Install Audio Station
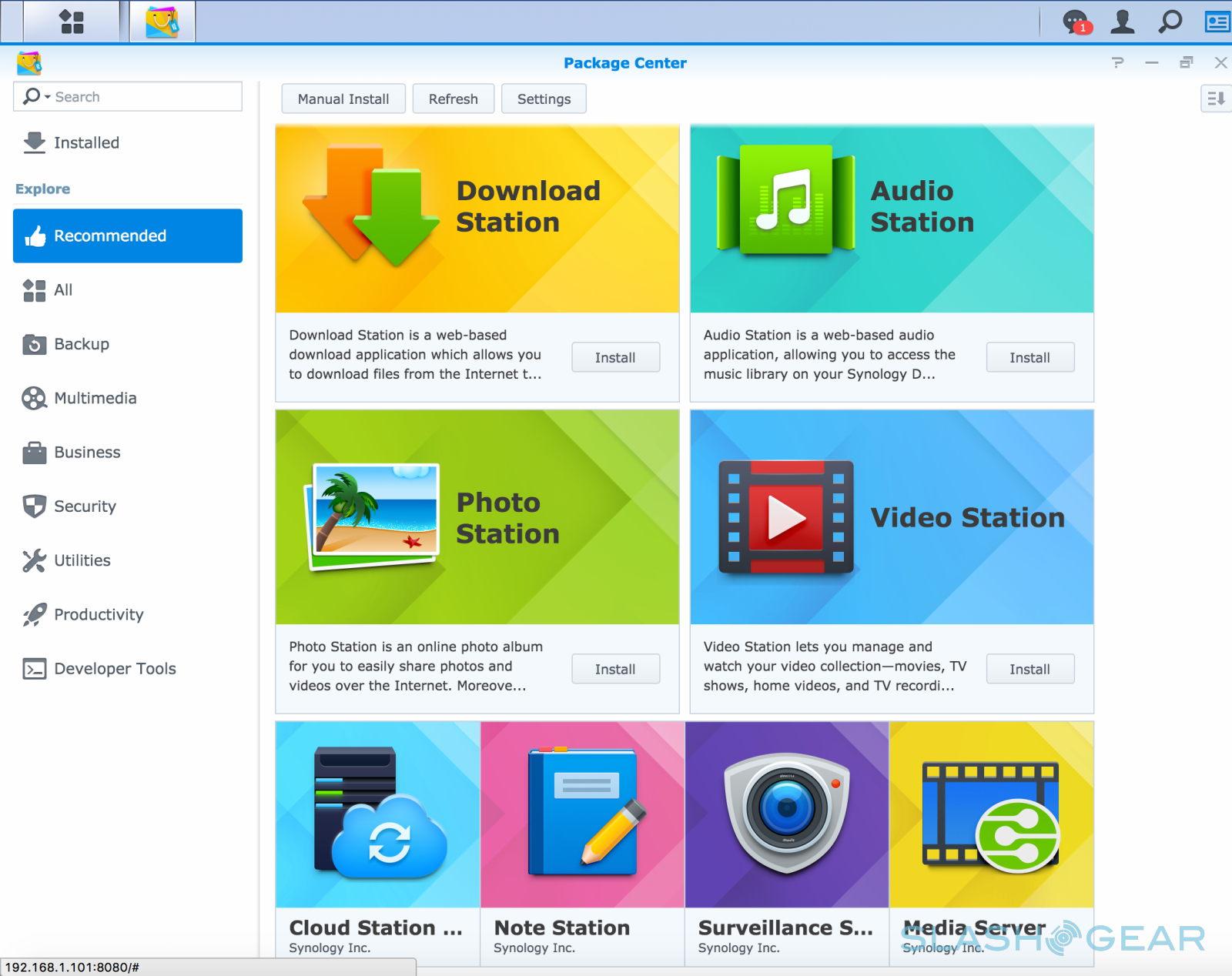This screenshot has height=976, width=1232. tap(1029, 357)
